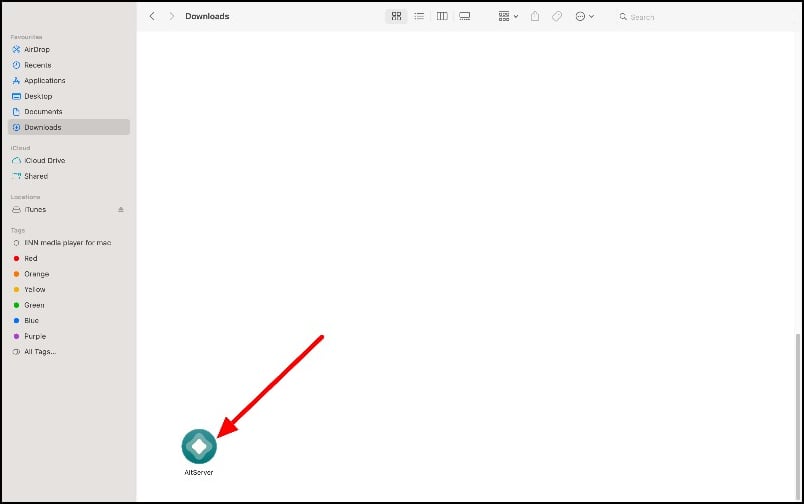Viewport: 804px width, 504px height.
Task: Open AirDrop in the sidebar
Action: pos(69,50)
